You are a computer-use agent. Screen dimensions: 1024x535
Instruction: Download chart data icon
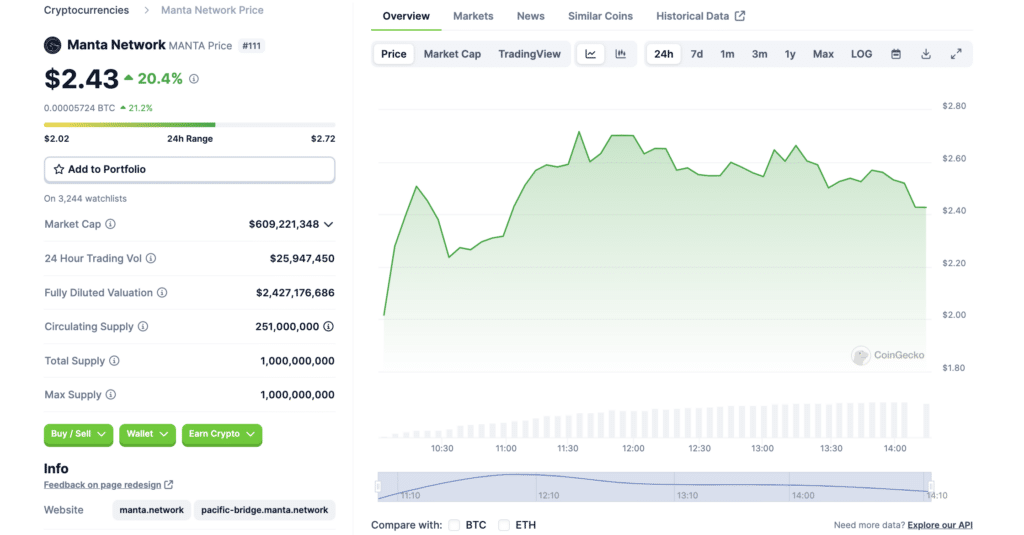point(926,54)
